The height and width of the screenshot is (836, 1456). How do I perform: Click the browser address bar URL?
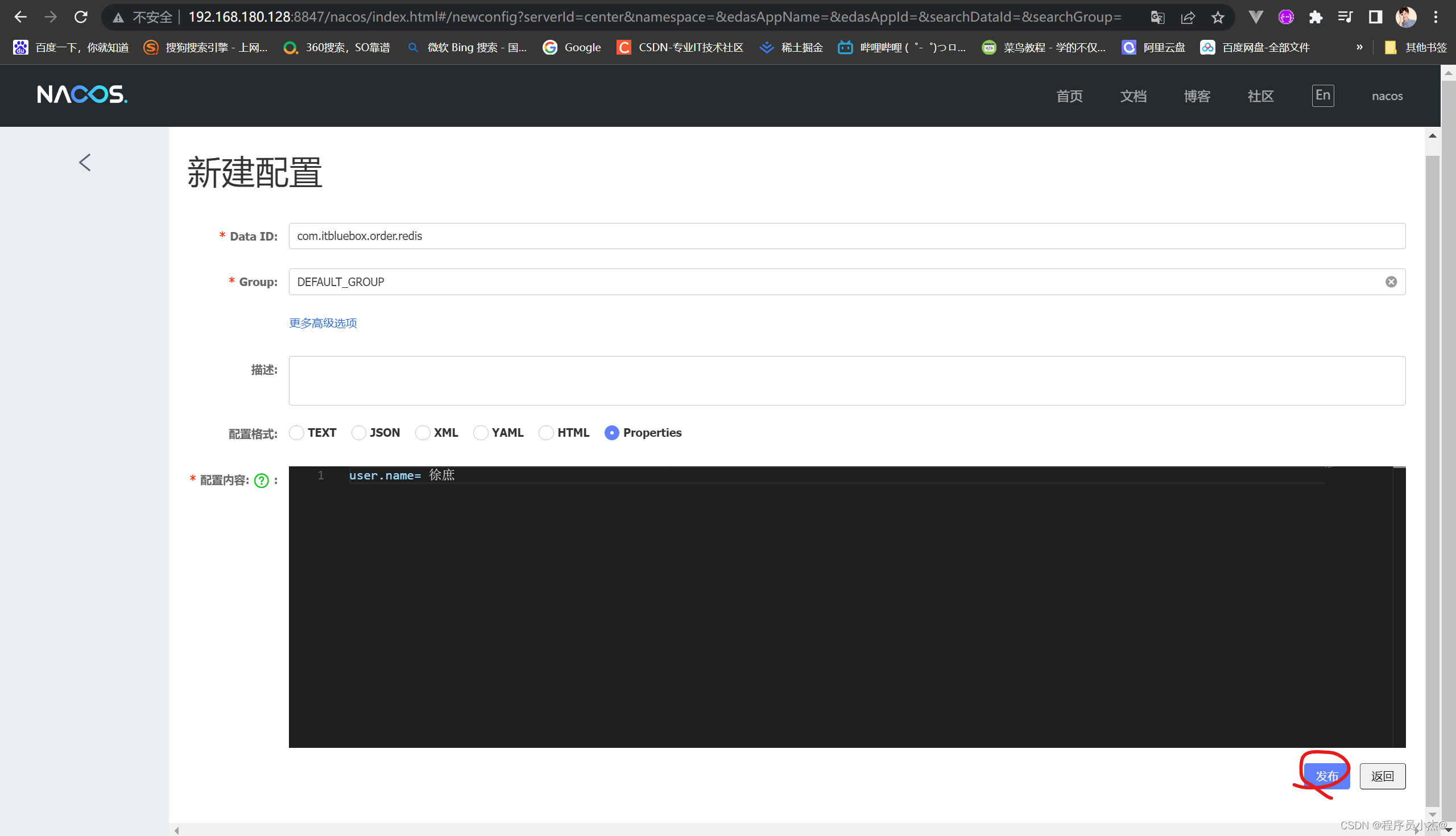tap(655, 17)
